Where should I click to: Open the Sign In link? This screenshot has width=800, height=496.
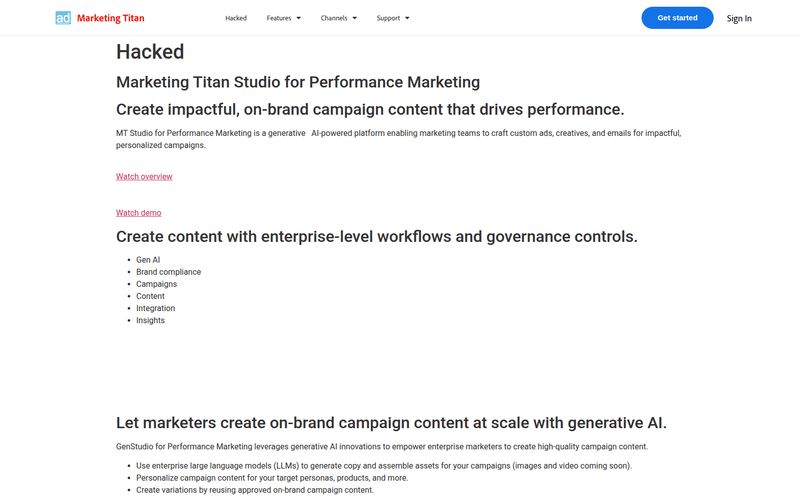[739, 18]
